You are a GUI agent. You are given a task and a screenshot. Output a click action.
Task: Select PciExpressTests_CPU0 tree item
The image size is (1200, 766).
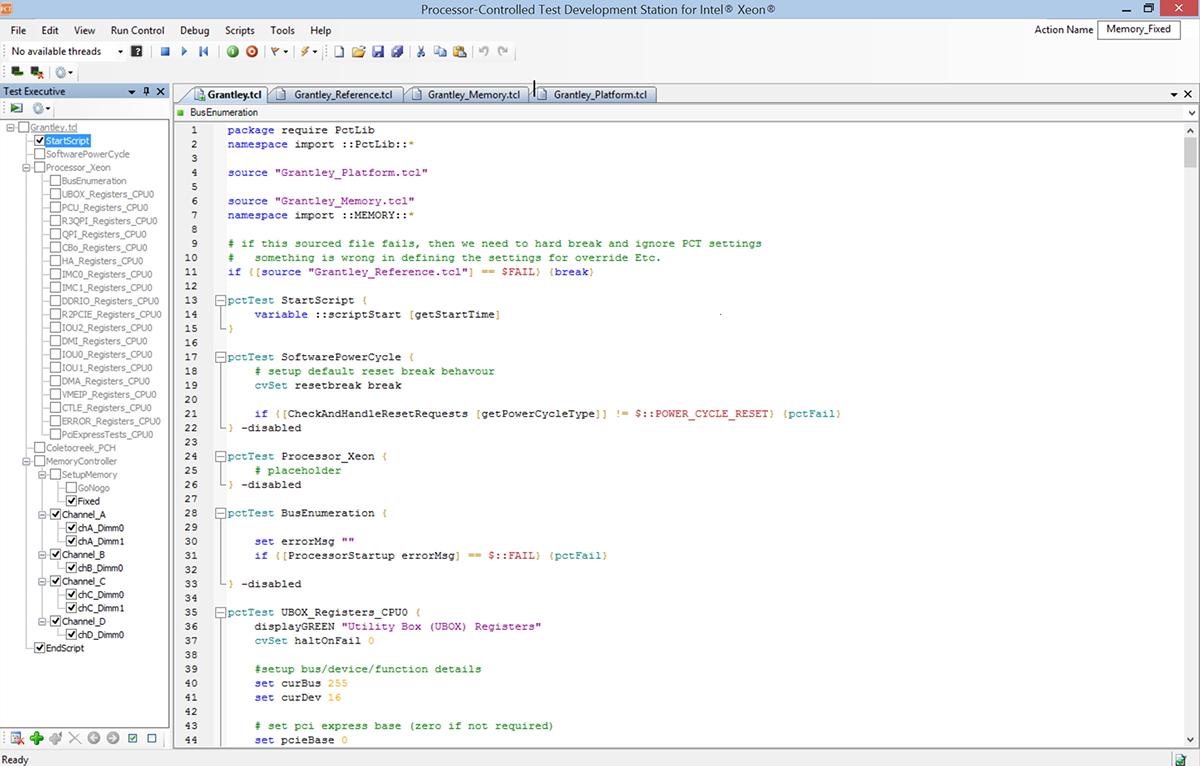pos(107,434)
